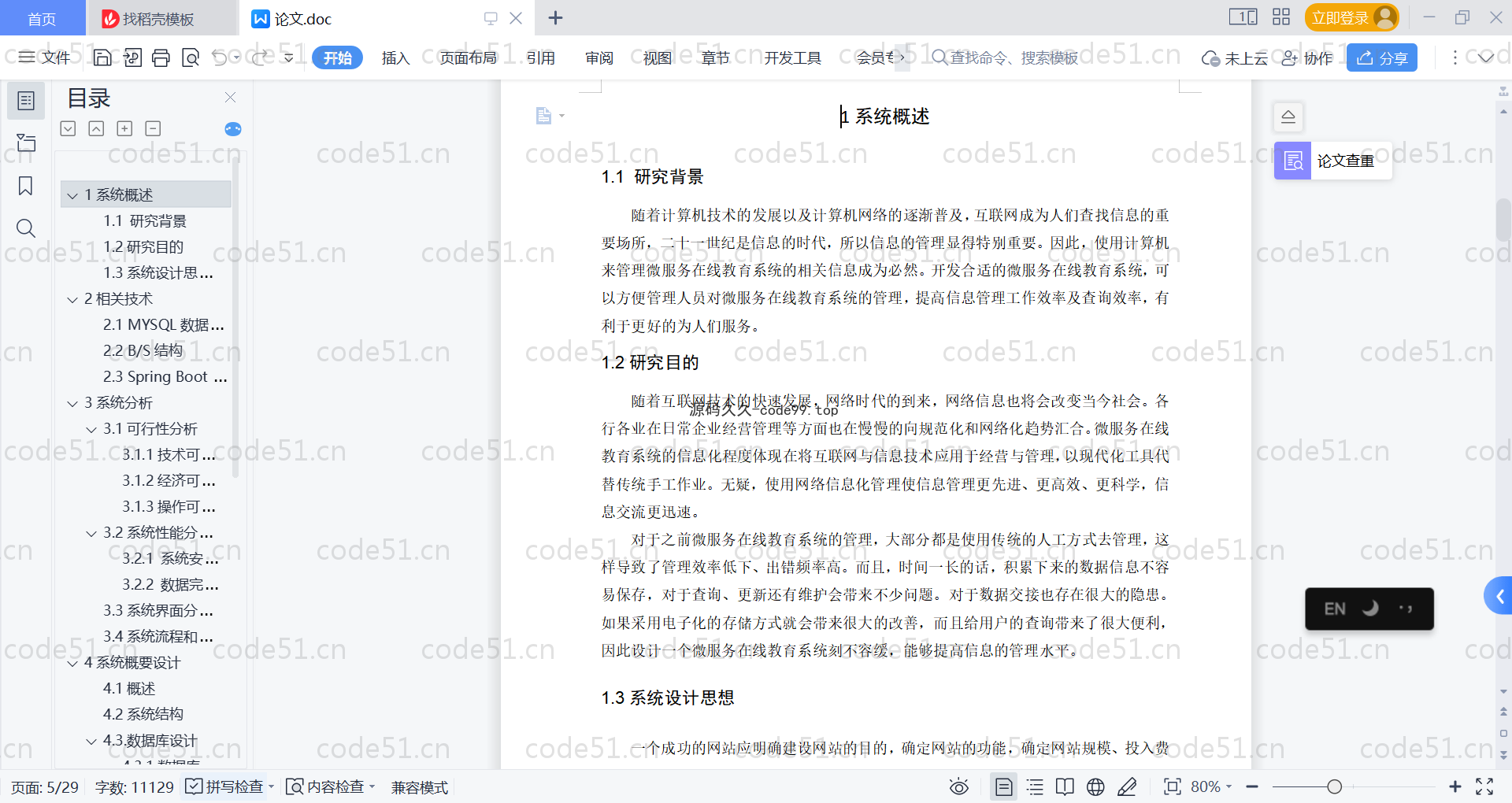Expand the ribbon chevron at the far right

(1486, 57)
